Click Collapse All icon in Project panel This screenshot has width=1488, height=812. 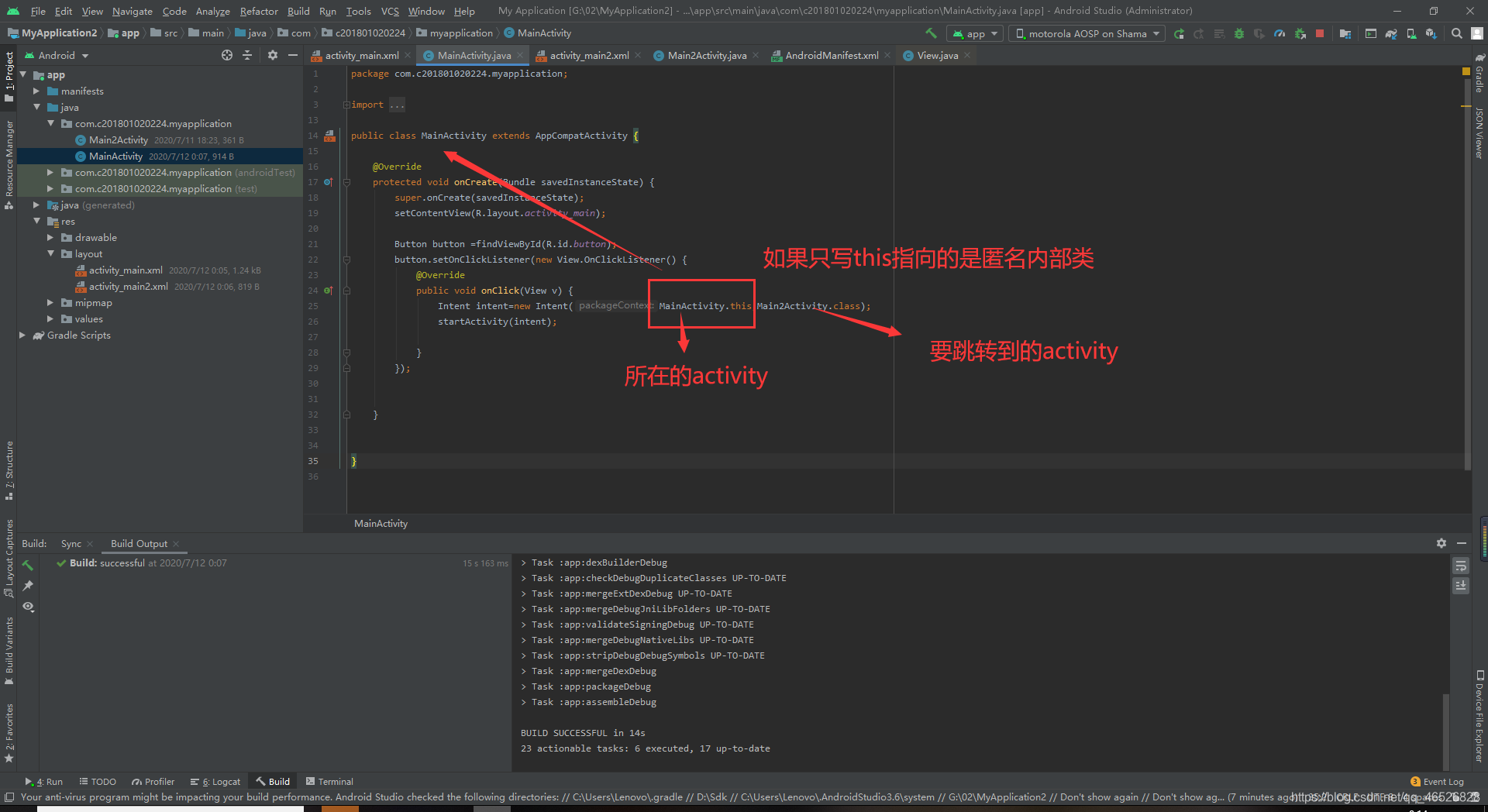(247, 55)
